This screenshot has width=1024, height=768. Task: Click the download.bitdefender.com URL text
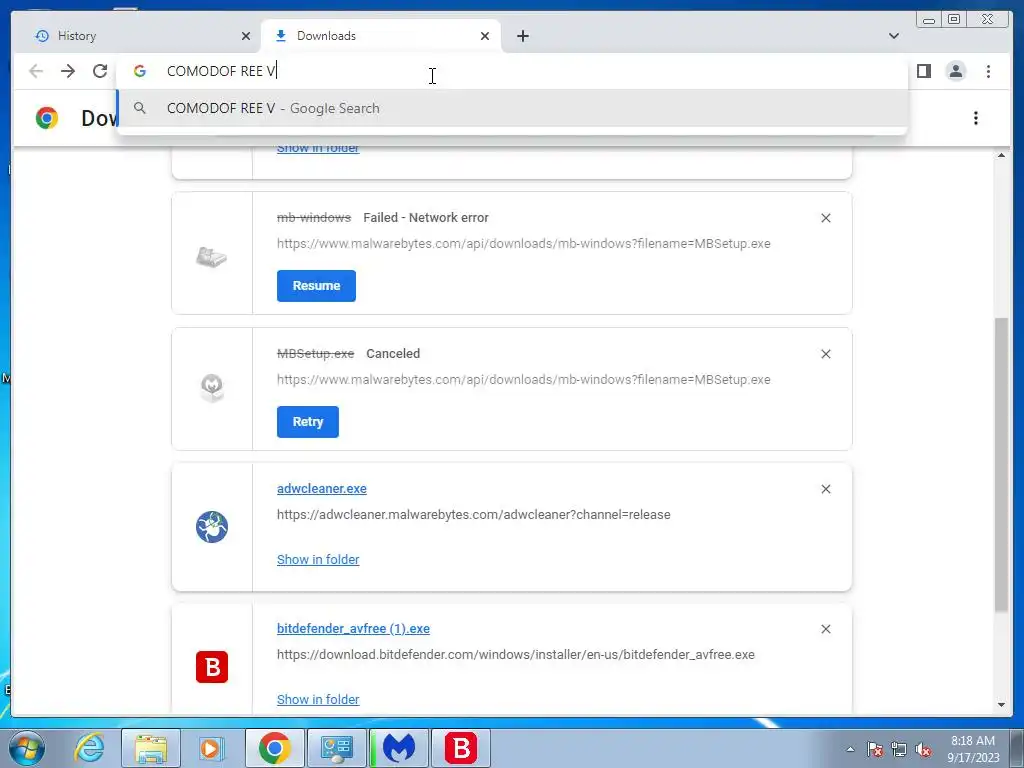(516, 654)
